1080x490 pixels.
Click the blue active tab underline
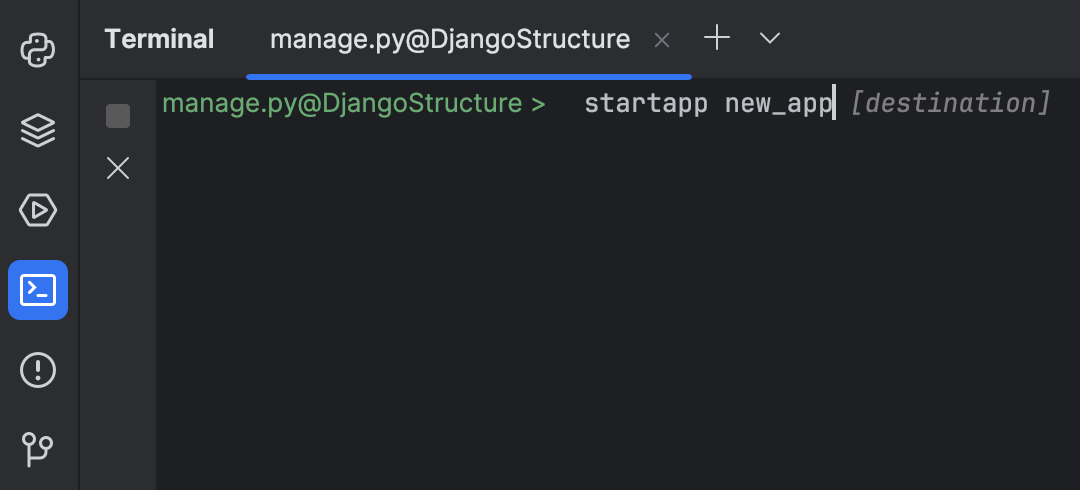coord(469,76)
